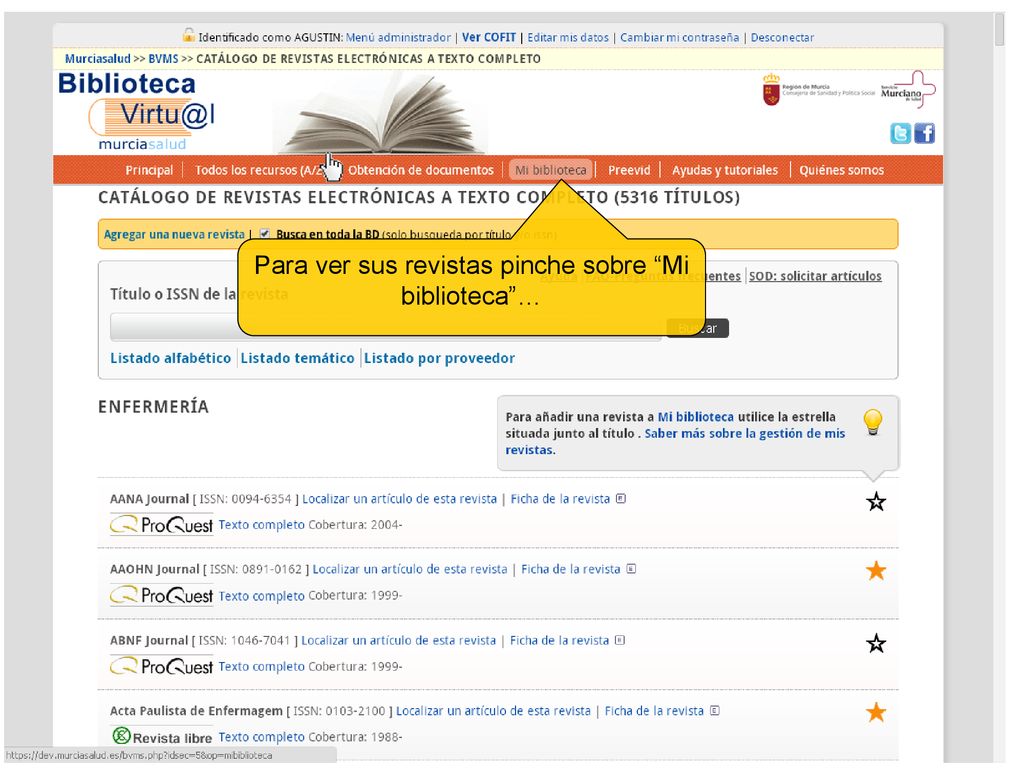Open Texto completo for AANA Journal

point(262,524)
